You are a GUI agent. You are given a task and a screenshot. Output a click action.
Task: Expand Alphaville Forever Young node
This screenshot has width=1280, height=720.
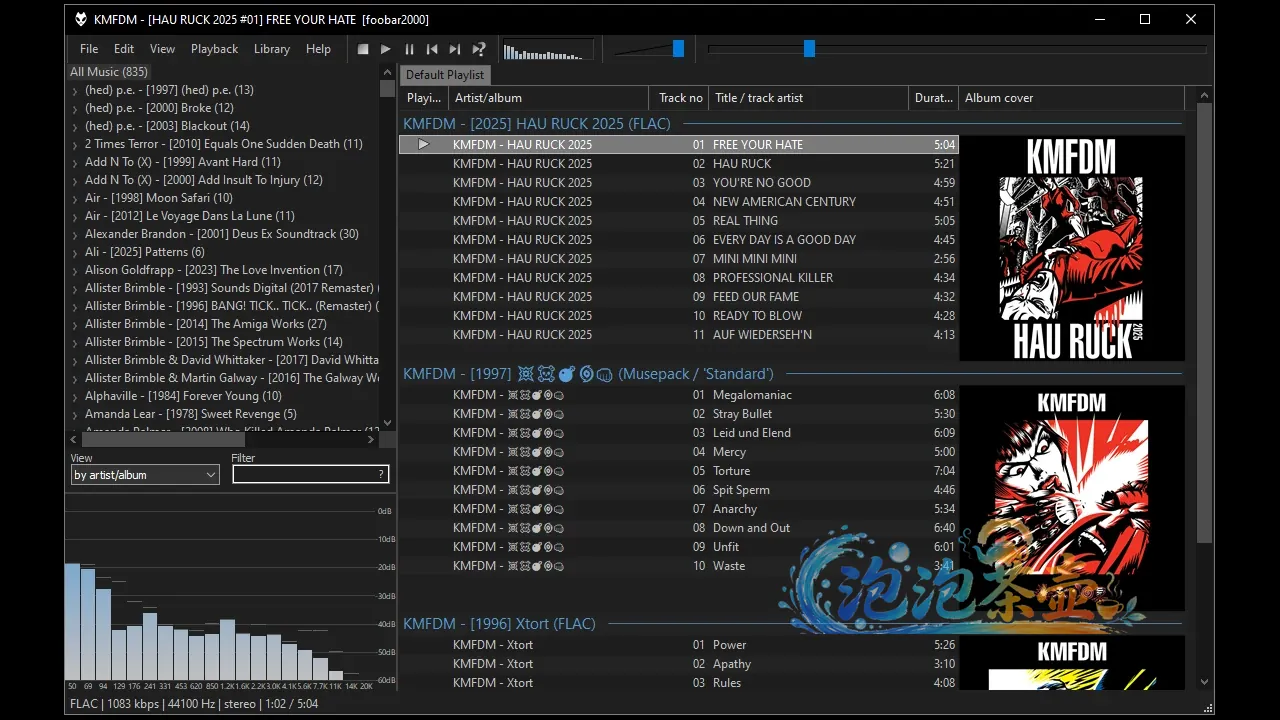pyautogui.click(x=75, y=396)
